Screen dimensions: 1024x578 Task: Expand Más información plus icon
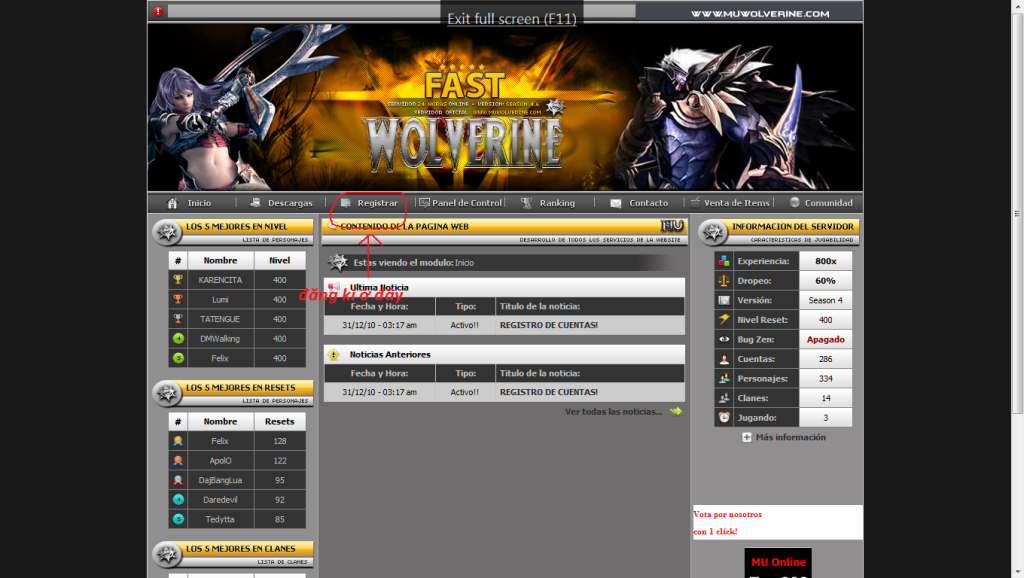(x=746, y=437)
